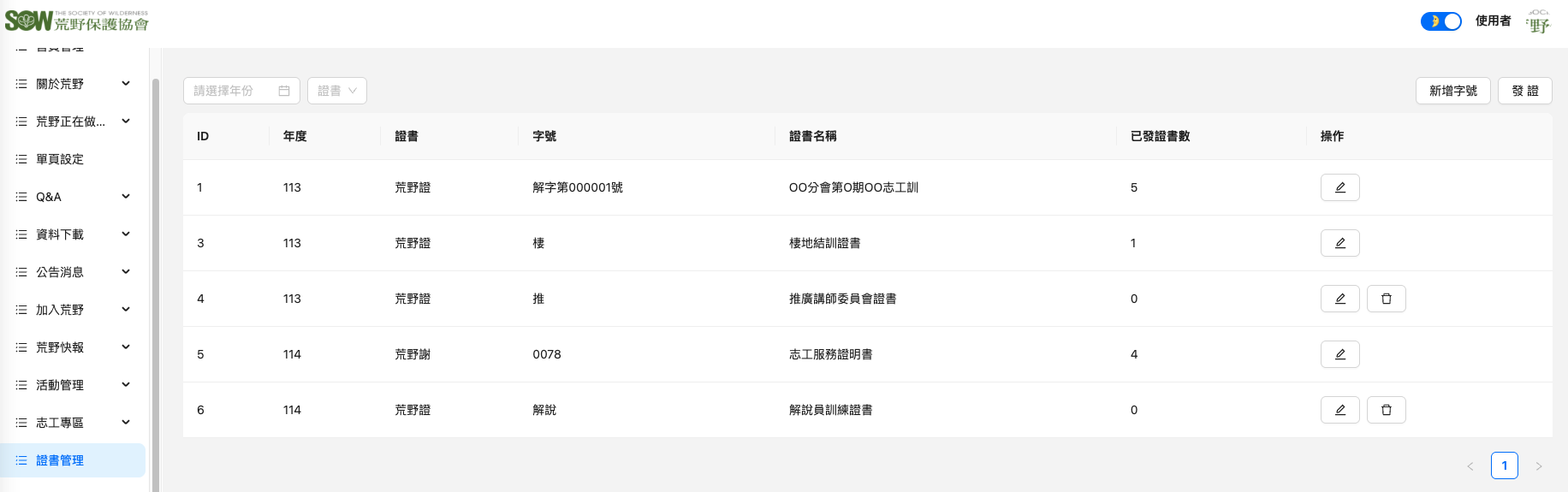Delete the 解說員訓練證書 row
This screenshot has width=1568, height=492.
coord(1386,410)
